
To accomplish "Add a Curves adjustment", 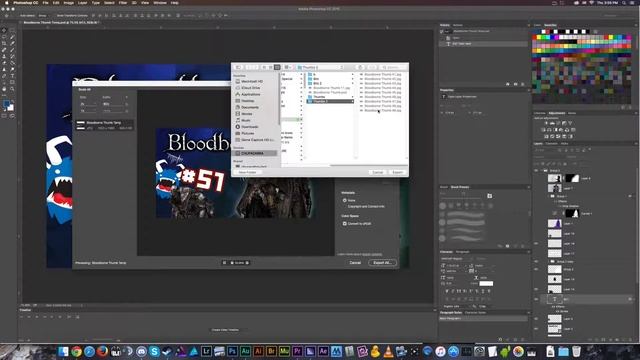I will coord(558,123).
